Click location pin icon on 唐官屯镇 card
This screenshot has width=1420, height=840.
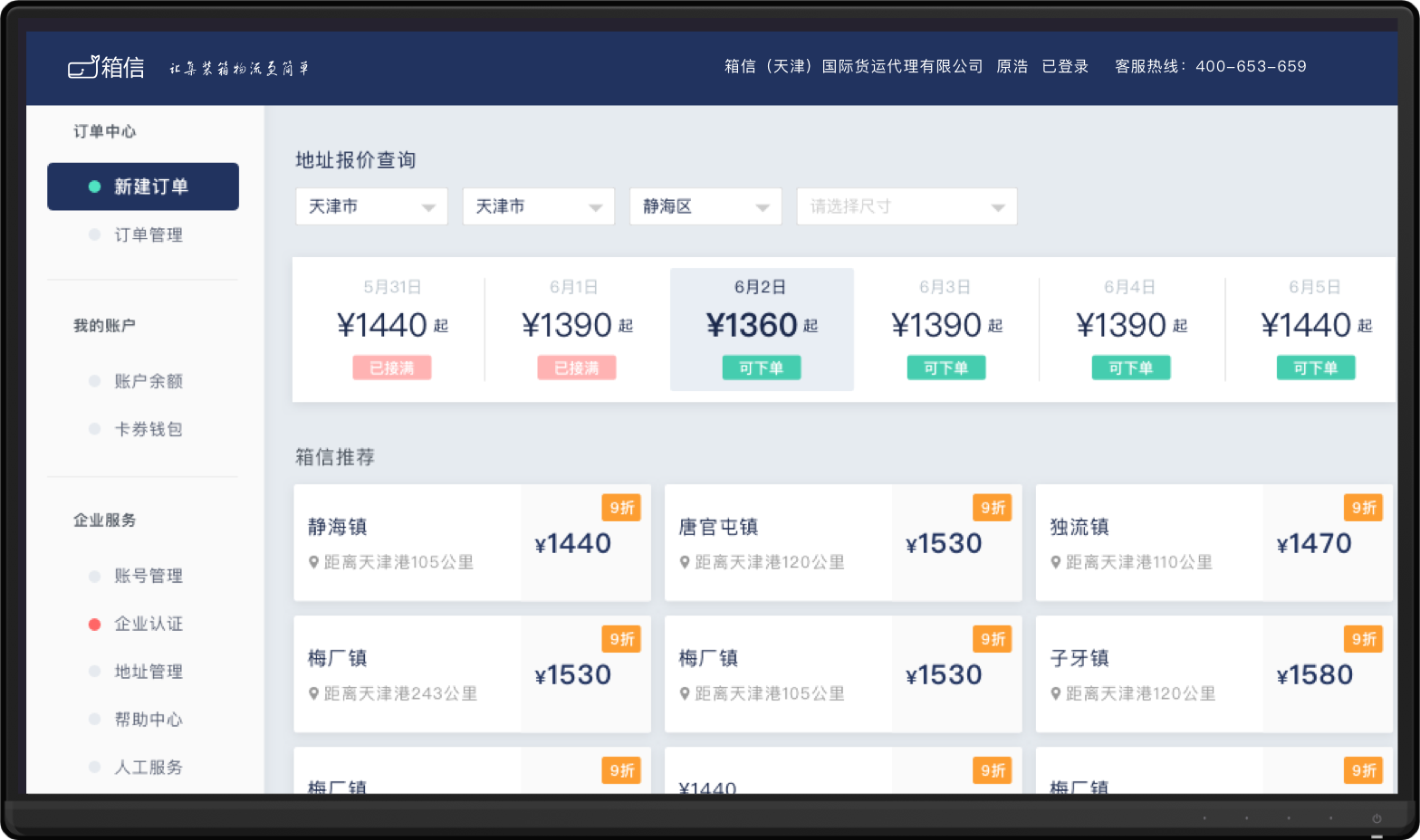685,562
